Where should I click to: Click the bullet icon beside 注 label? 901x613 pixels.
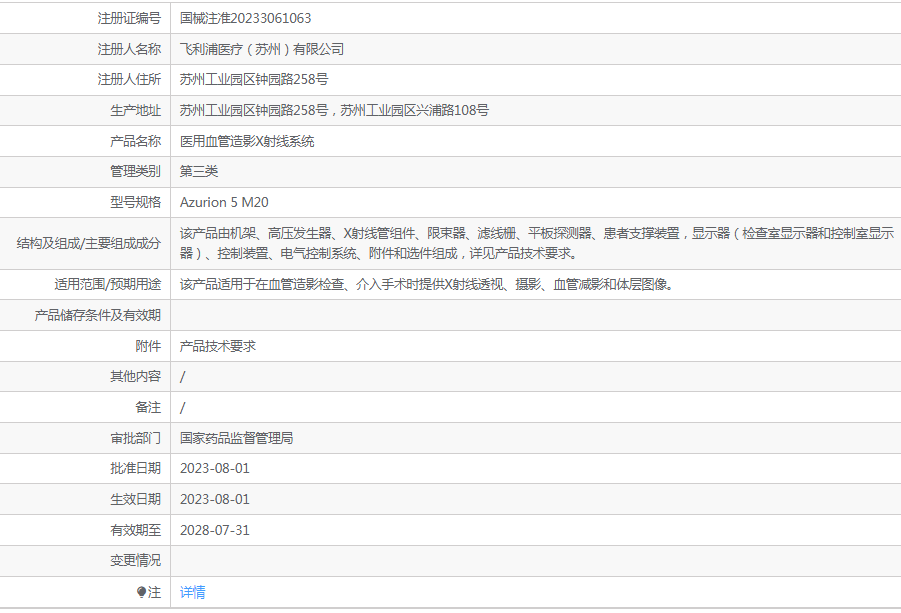pyautogui.click(x=141, y=592)
